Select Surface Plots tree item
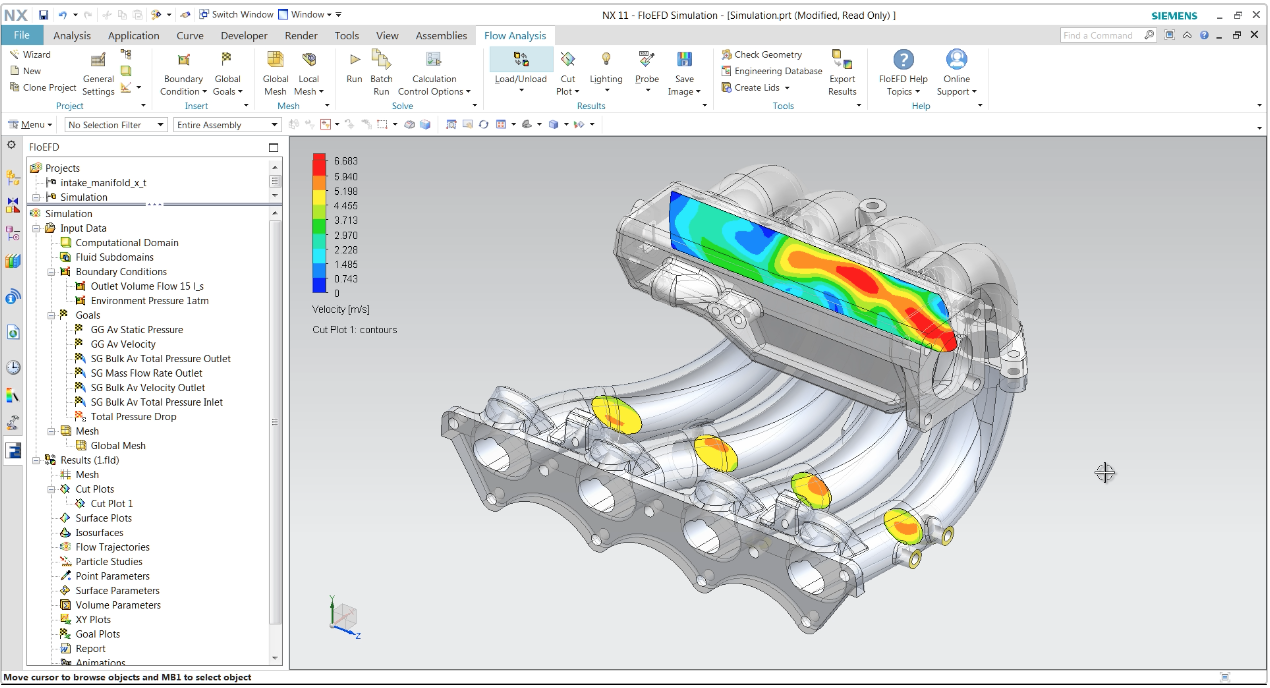1270x688 pixels. 103,518
